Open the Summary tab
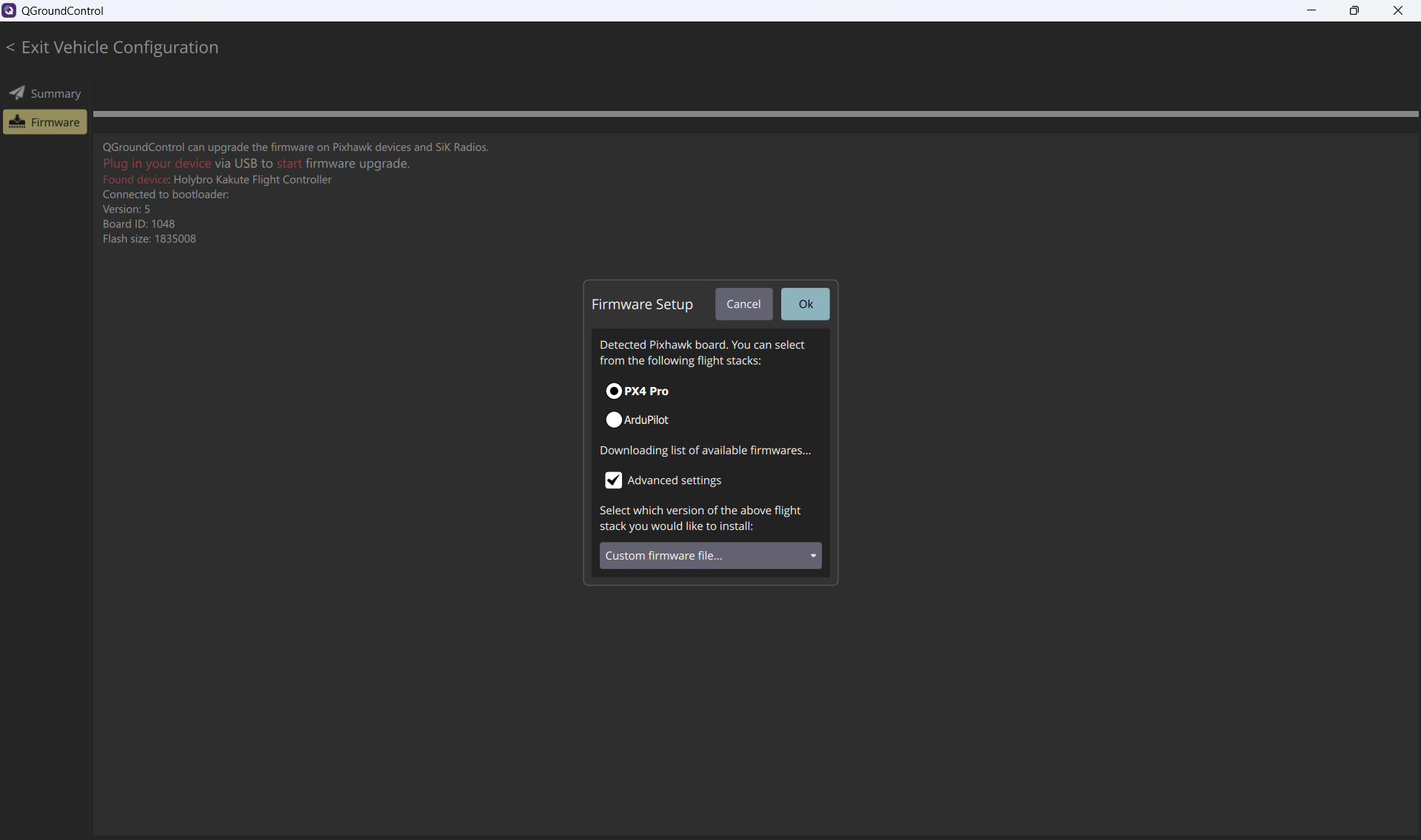Viewport: 1421px width, 840px height. [x=44, y=93]
